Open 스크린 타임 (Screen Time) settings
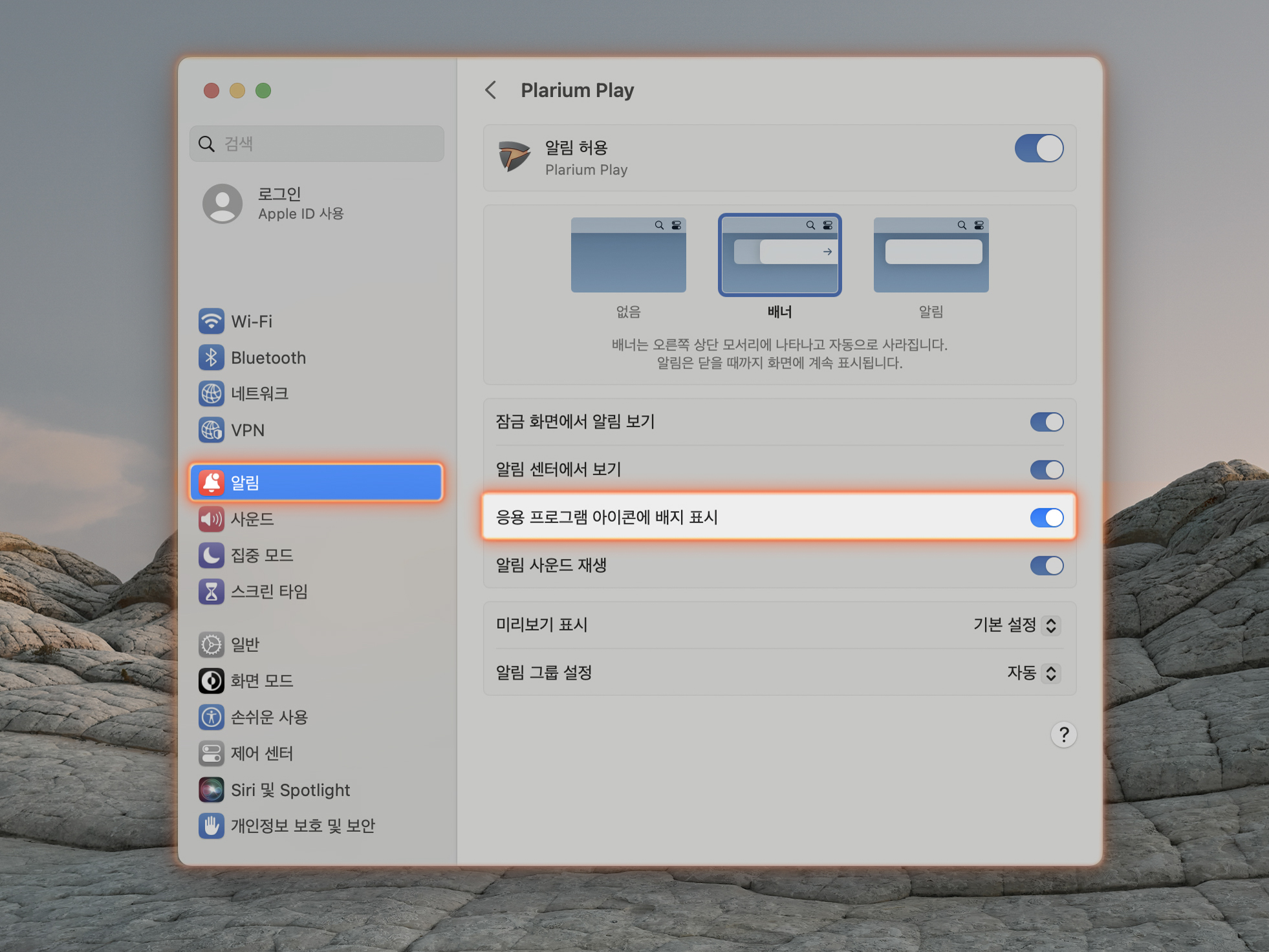This screenshot has height=952, width=1269. pos(268,591)
